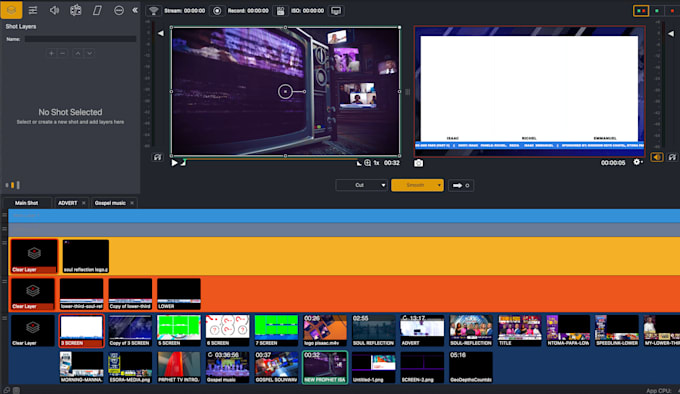Select the NEW PROPHET ISA shot

(x=325, y=367)
